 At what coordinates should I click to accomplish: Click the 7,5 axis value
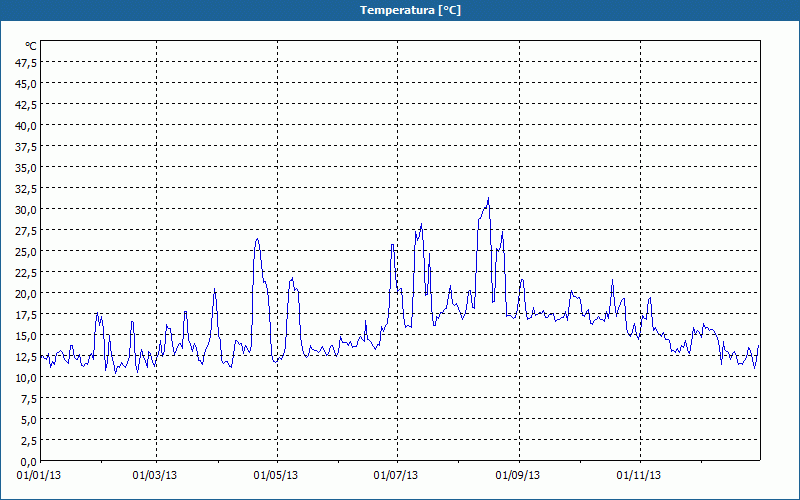pos(29,399)
